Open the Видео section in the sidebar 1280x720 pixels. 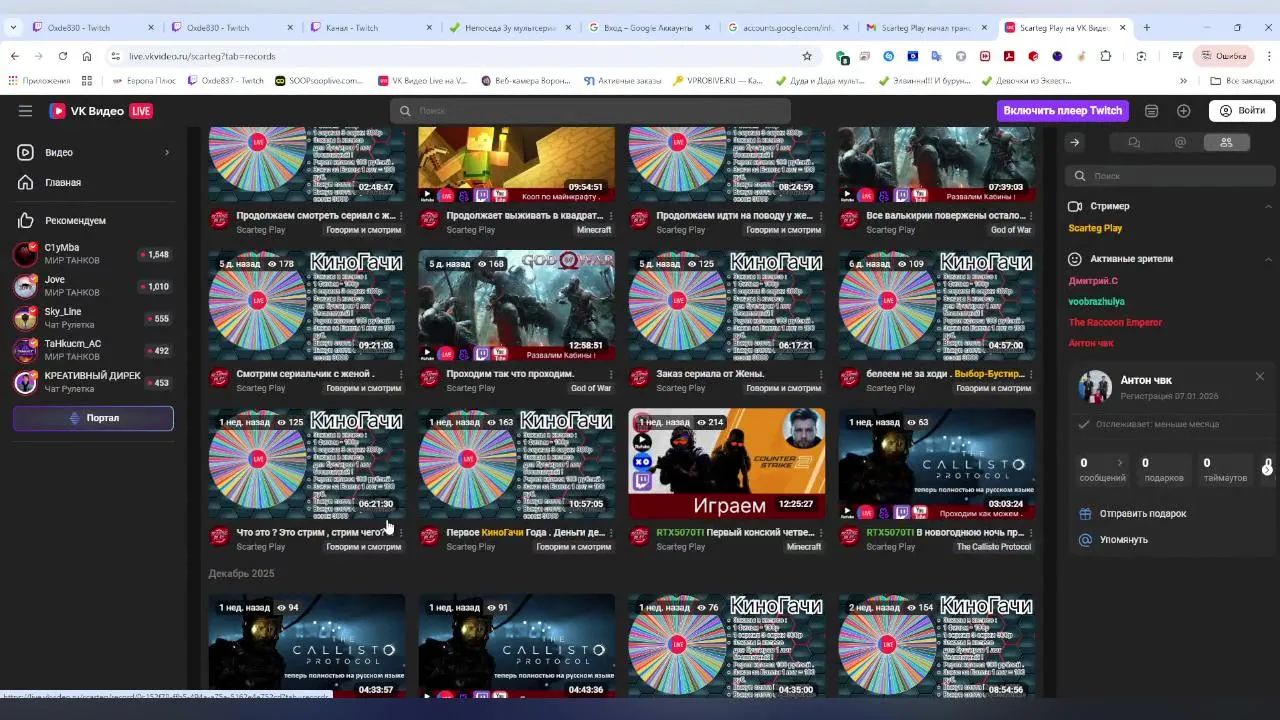pyautogui.click(x=93, y=152)
